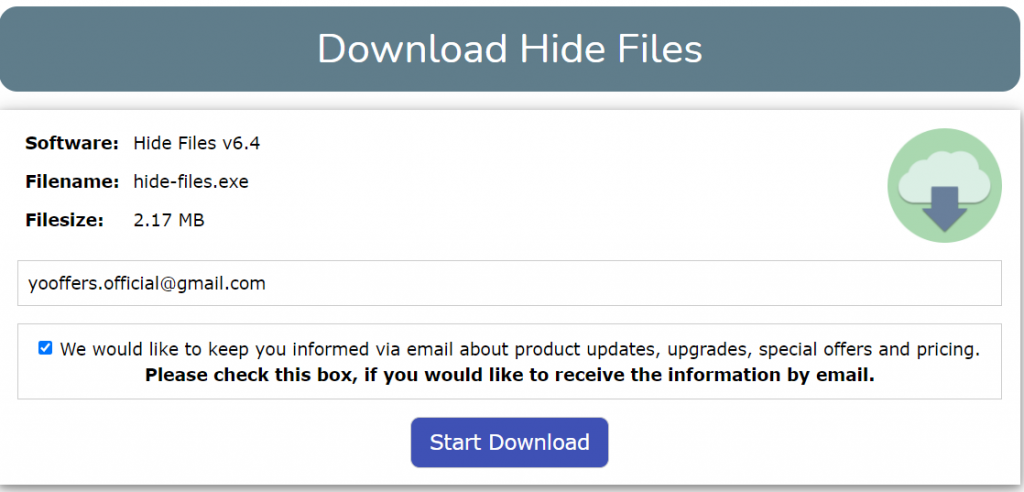Click the bold 'Software:' label
The height and width of the screenshot is (492, 1024).
(72, 143)
